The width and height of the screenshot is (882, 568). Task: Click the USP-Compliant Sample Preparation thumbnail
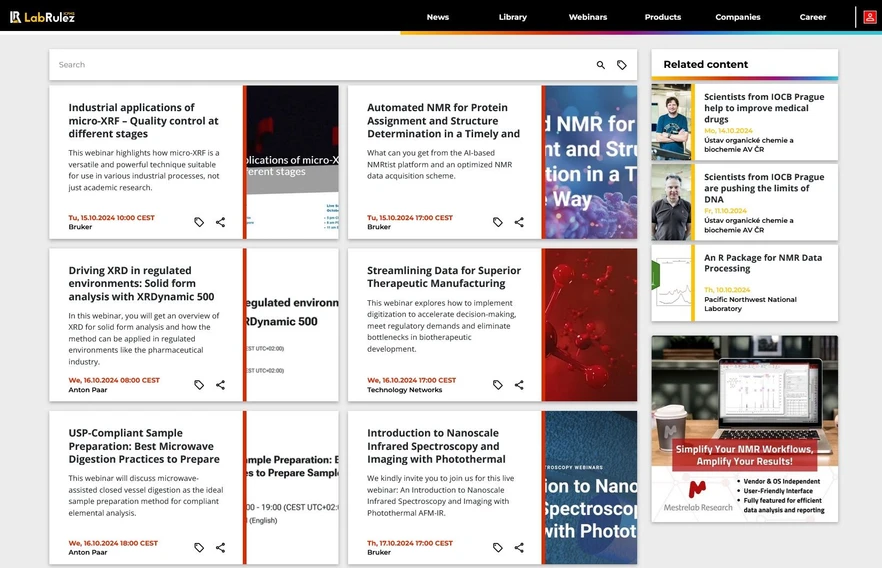pos(292,487)
